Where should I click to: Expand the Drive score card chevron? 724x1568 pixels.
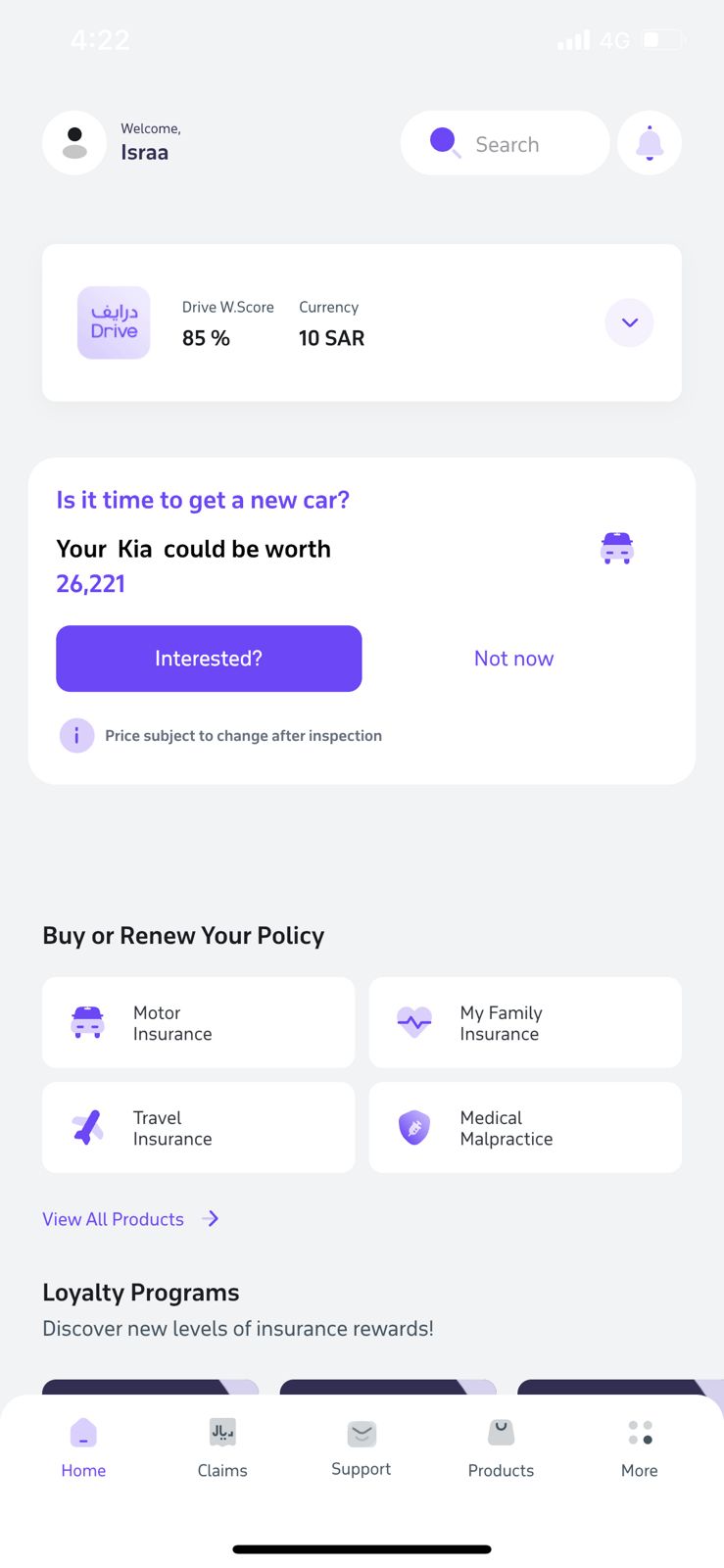629,322
